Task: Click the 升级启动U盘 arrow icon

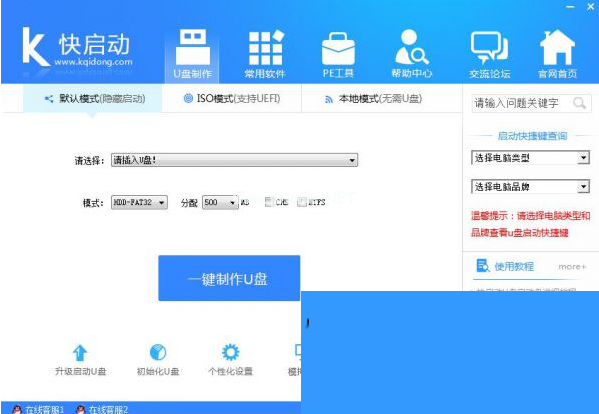Action: coord(80,353)
